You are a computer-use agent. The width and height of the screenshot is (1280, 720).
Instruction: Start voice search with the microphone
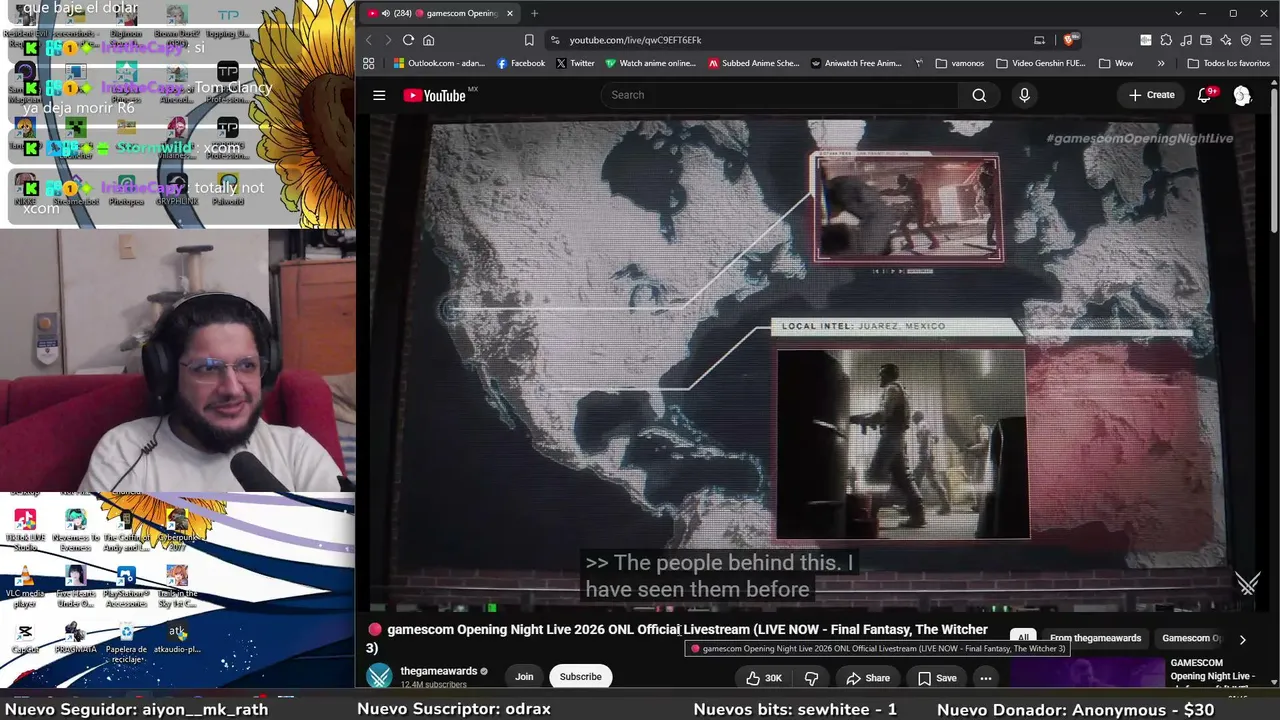[1024, 95]
